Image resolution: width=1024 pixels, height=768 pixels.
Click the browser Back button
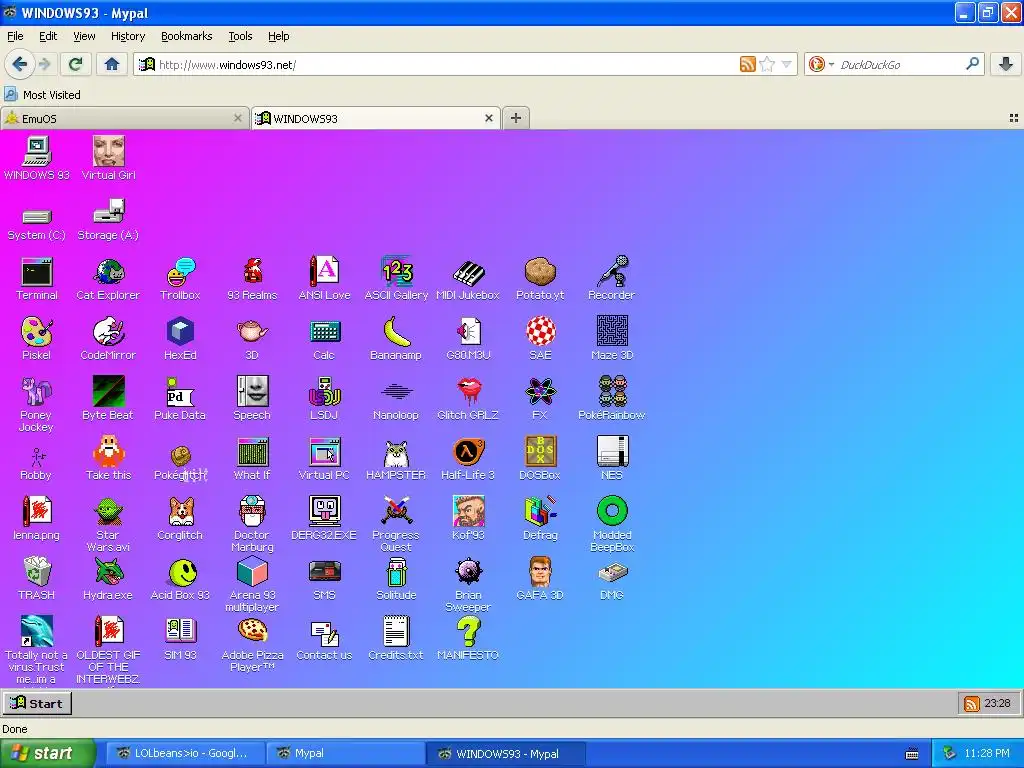point(19,64)
